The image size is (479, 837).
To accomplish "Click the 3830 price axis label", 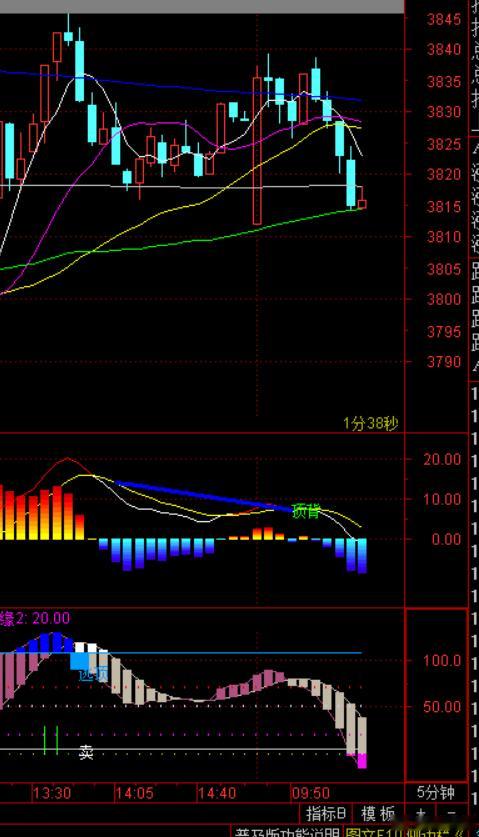I will (x=443, y=112).
